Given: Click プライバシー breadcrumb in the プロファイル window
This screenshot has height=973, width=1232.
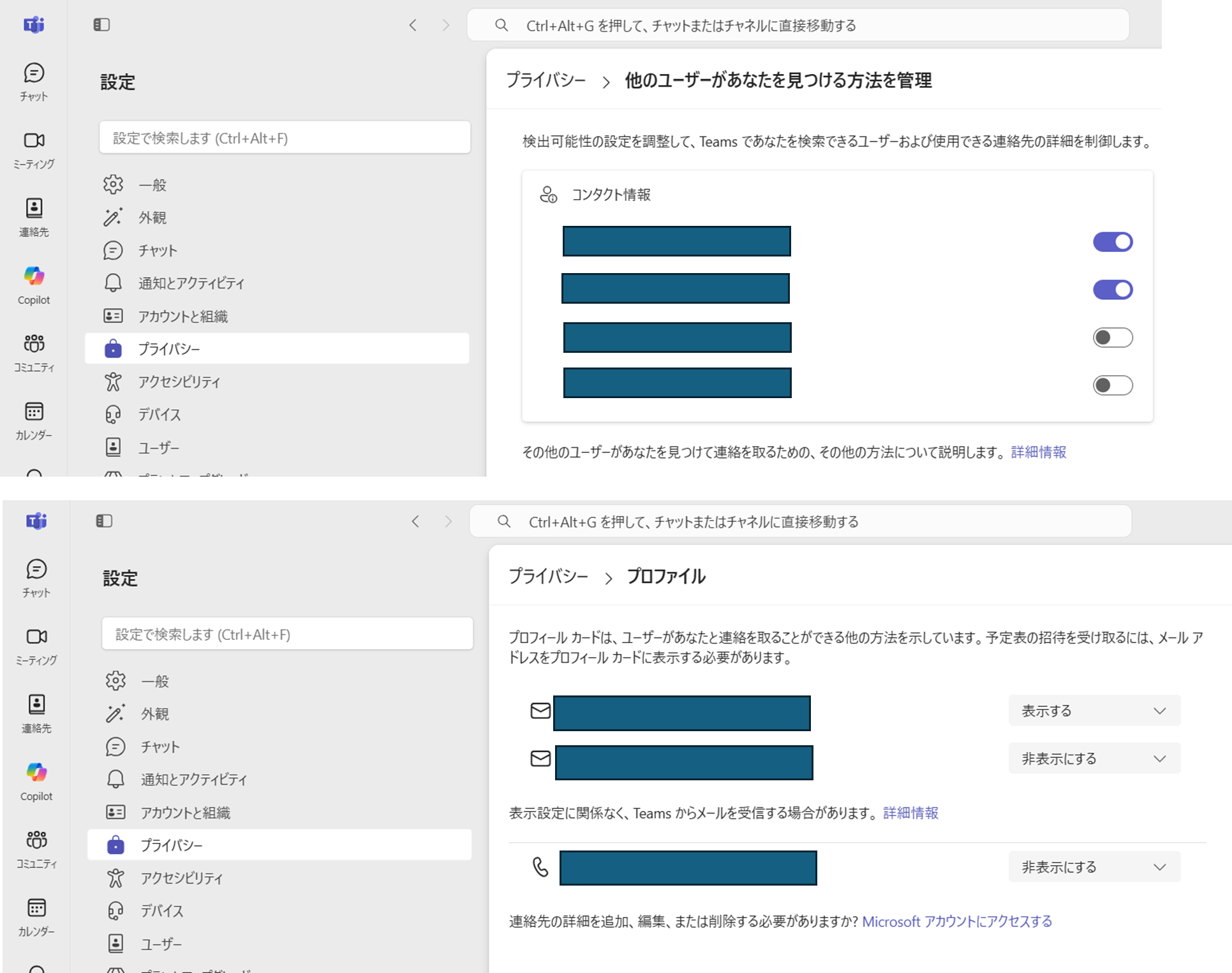Looking at the screenshot, I should pos(548,576).
